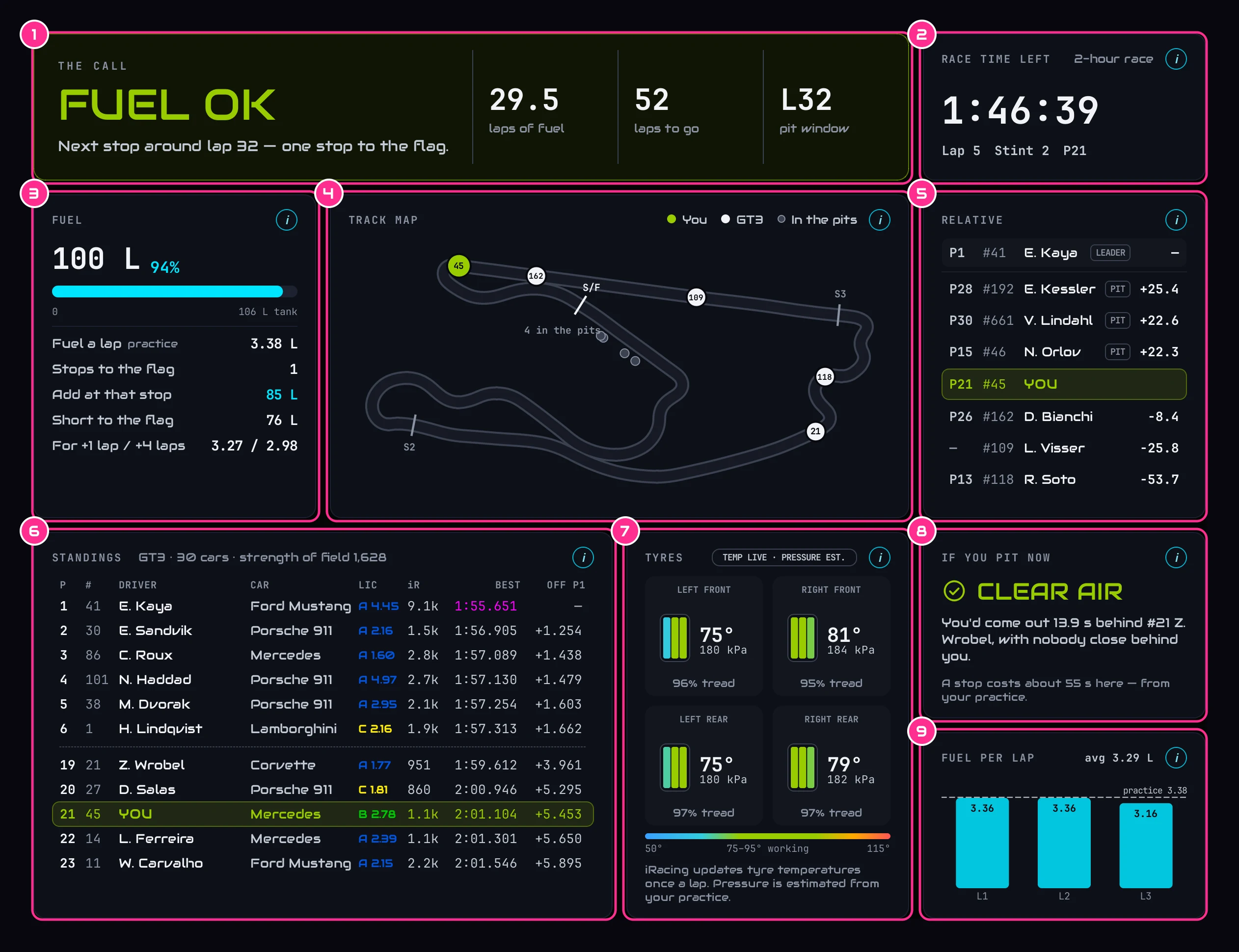Click the Left Rear tyre card

(x=704, y=766)
